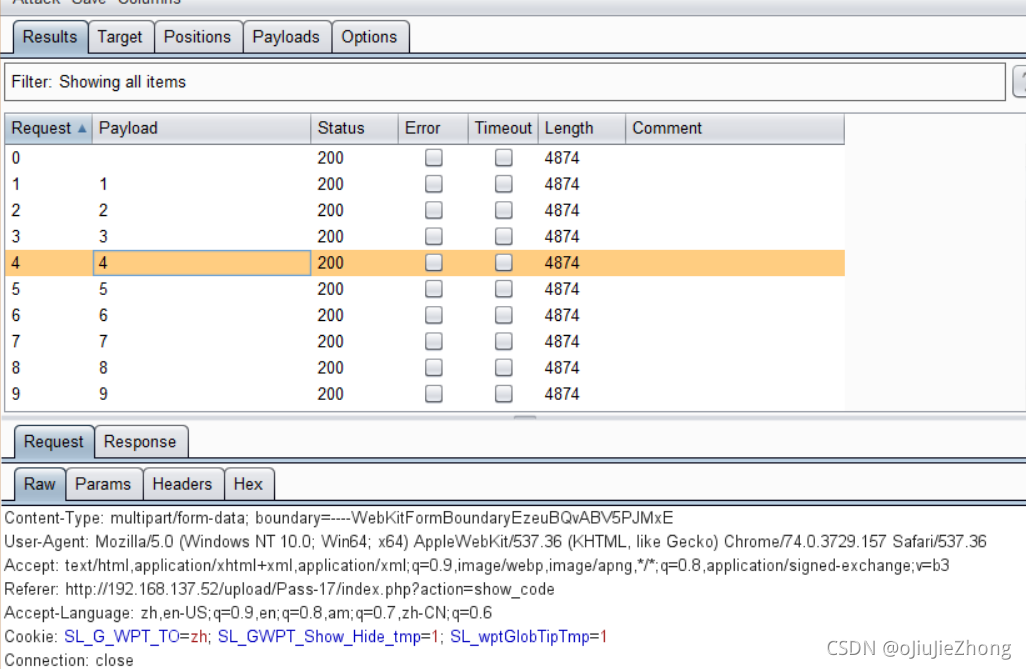Viewport: 1026px width, 669px height.
Task: Select payload cell 7
Action: 202,341
